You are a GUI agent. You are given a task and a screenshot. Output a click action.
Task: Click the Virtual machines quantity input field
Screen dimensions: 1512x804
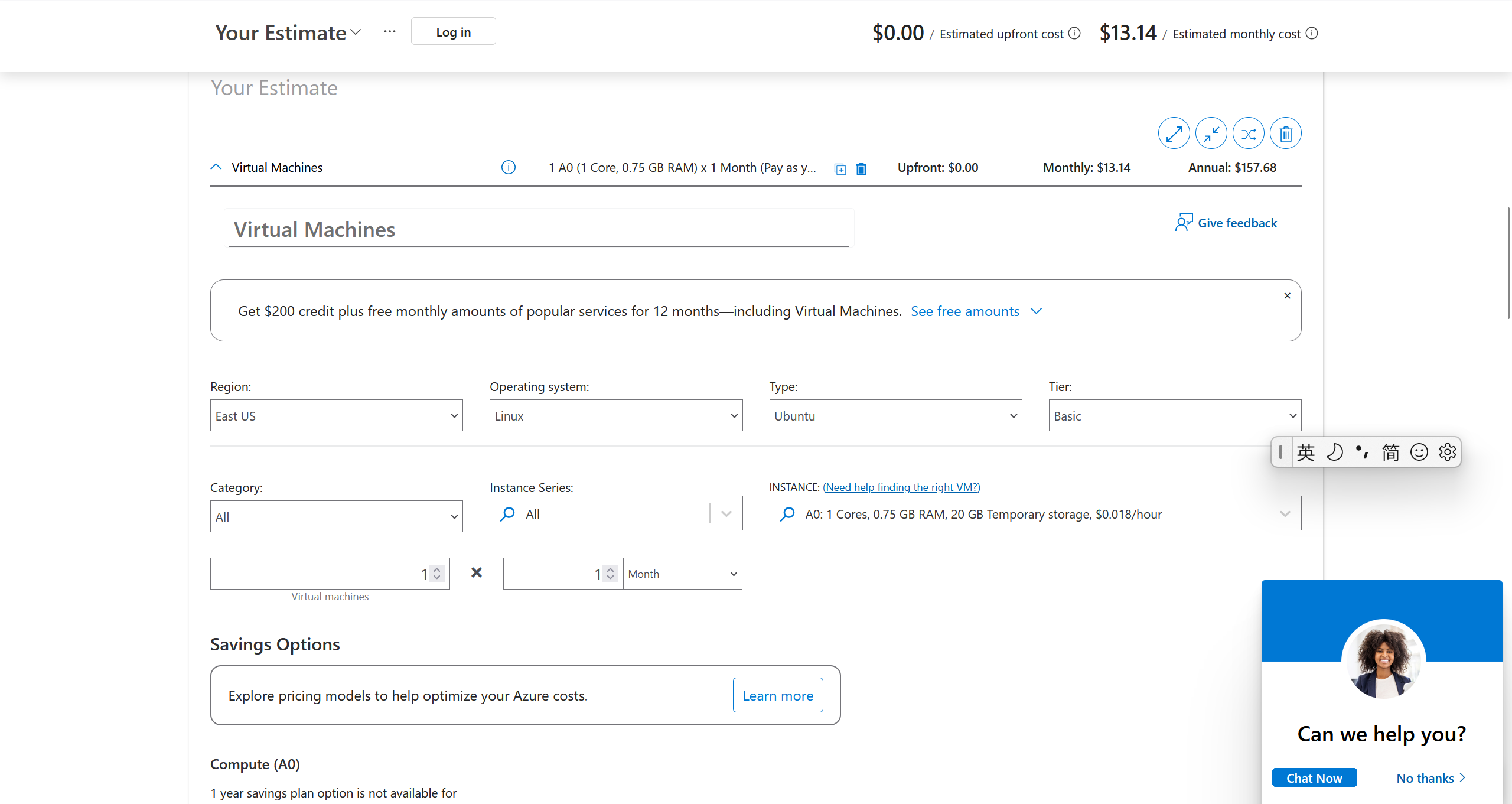(330, 574)
